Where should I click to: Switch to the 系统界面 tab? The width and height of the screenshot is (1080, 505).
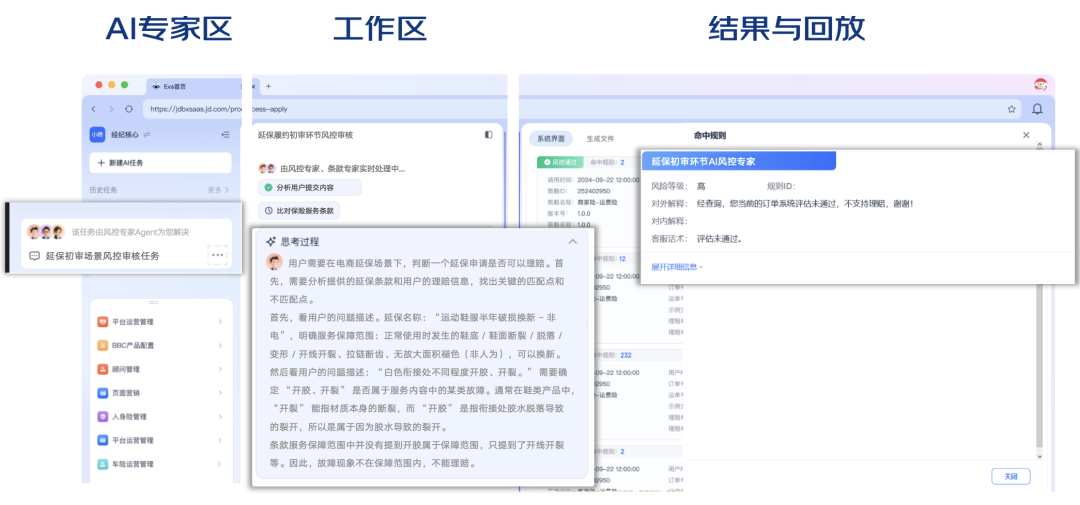551,138
